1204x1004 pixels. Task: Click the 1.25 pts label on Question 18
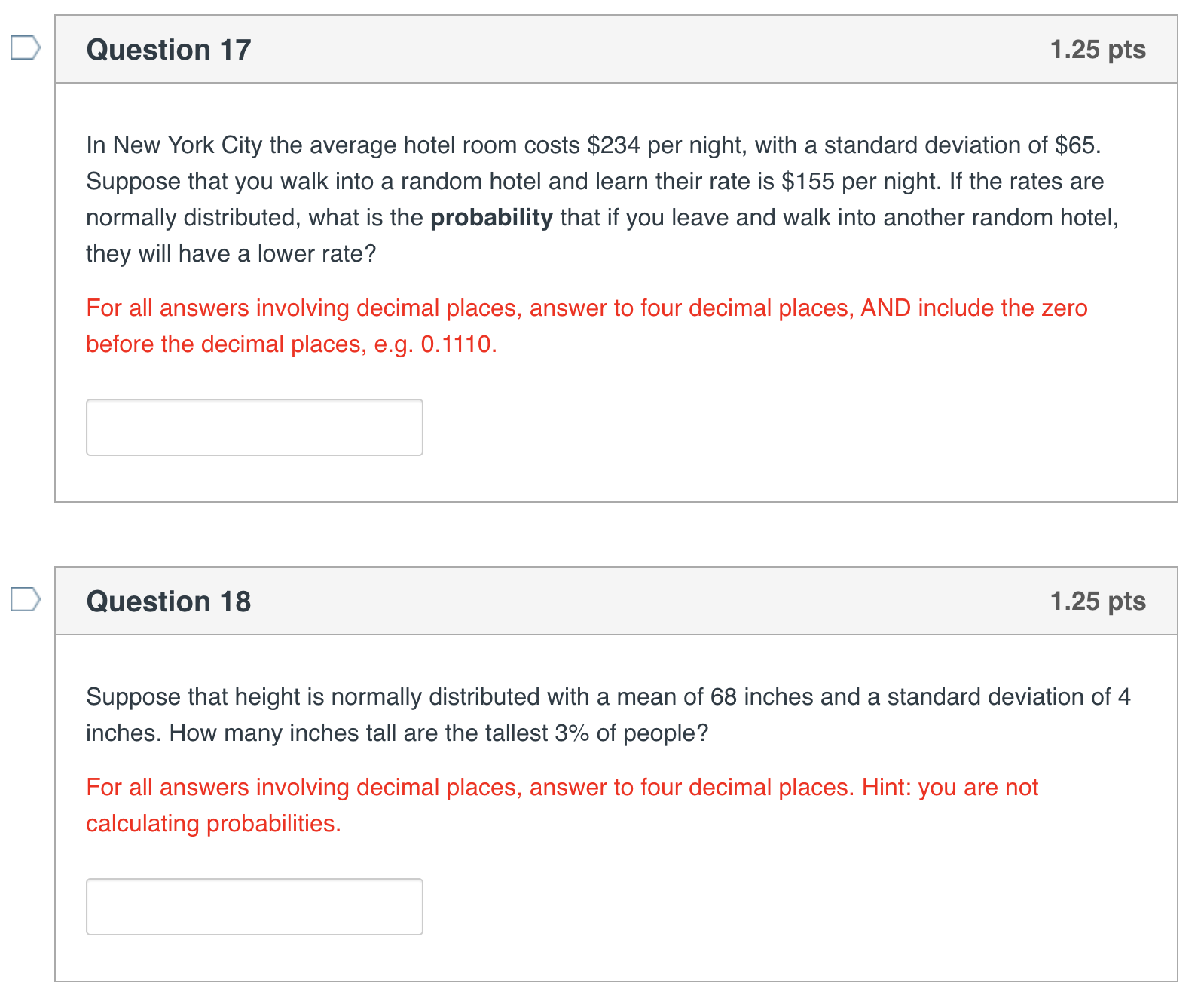(x=1097, y=601)
